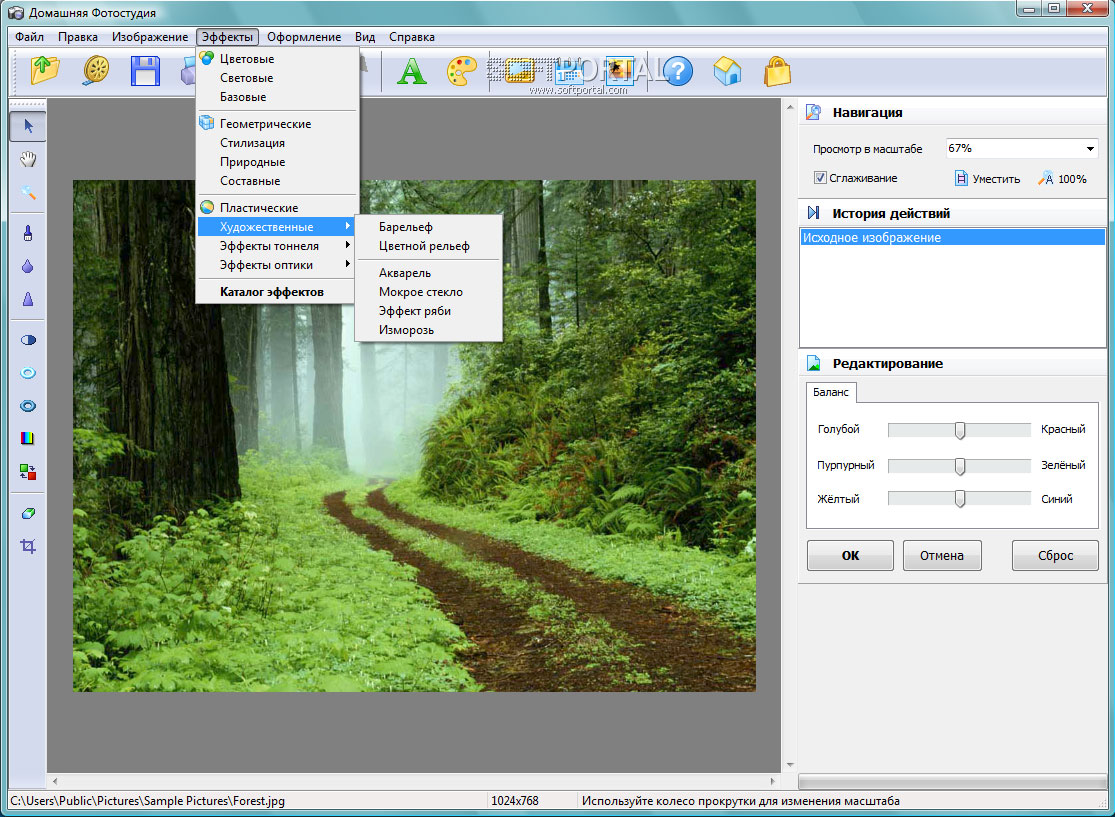Open the paint palette toolbar icon
This screenshot has width=1115, height=817.
click(462, 71)
